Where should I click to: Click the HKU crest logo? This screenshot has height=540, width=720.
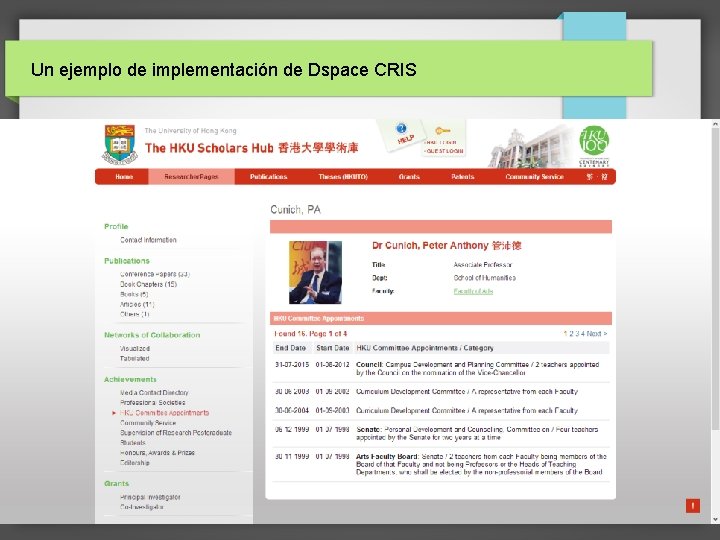119,145
